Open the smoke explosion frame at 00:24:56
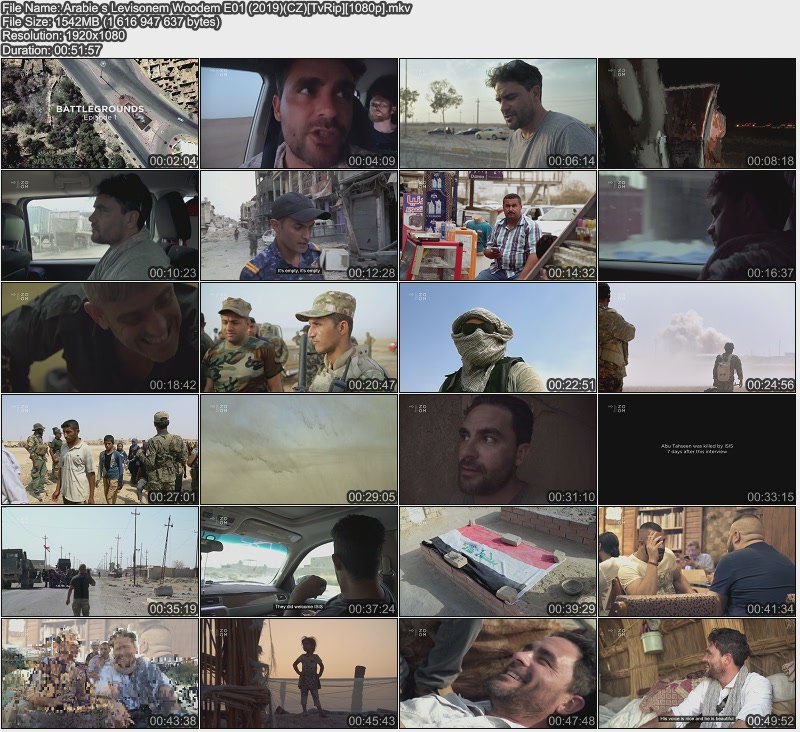The height and width of the screenshot is (732, 800). click(x=697, y=337)
